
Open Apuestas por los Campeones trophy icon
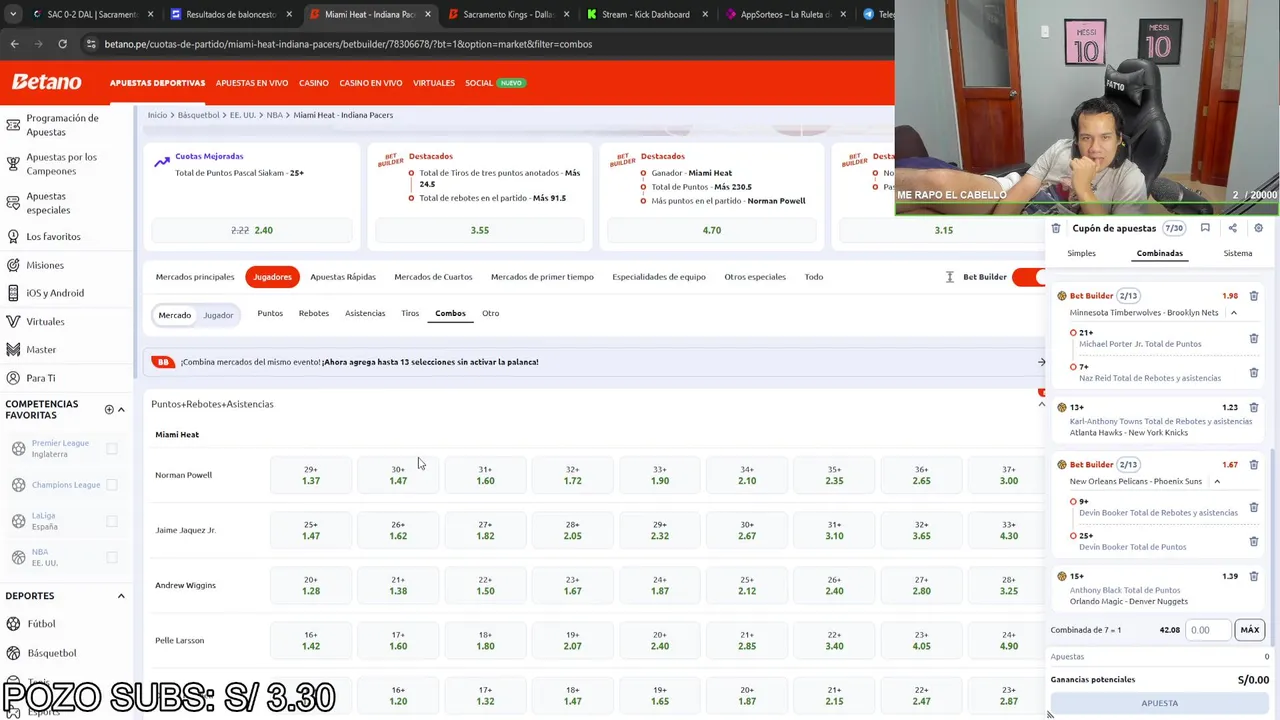(13, 164)
